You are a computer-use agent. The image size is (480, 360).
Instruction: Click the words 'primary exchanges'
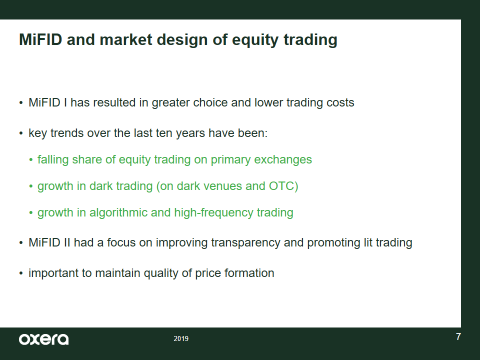(x=261, y=160)
